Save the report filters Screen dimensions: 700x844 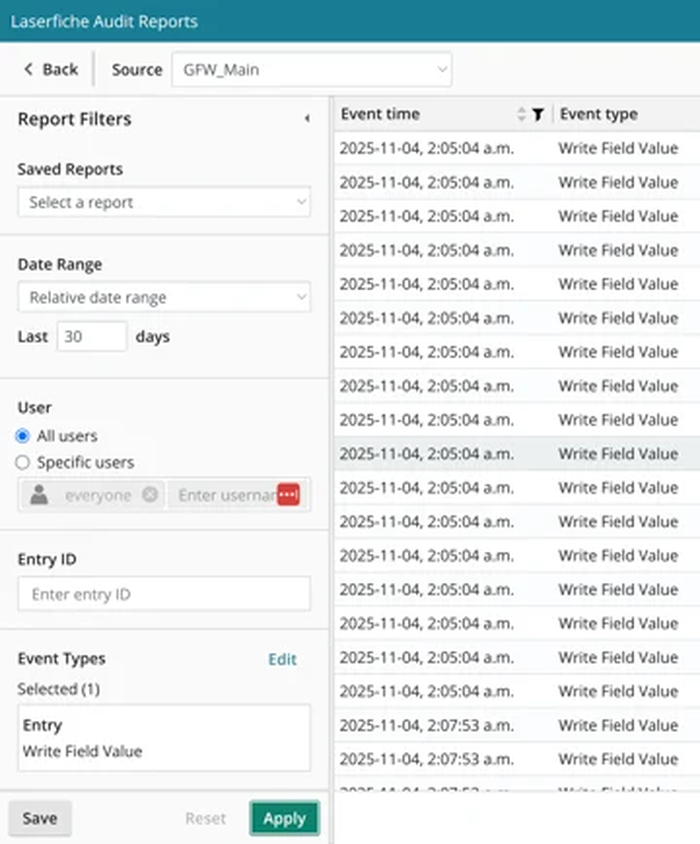tap(40, 818)
